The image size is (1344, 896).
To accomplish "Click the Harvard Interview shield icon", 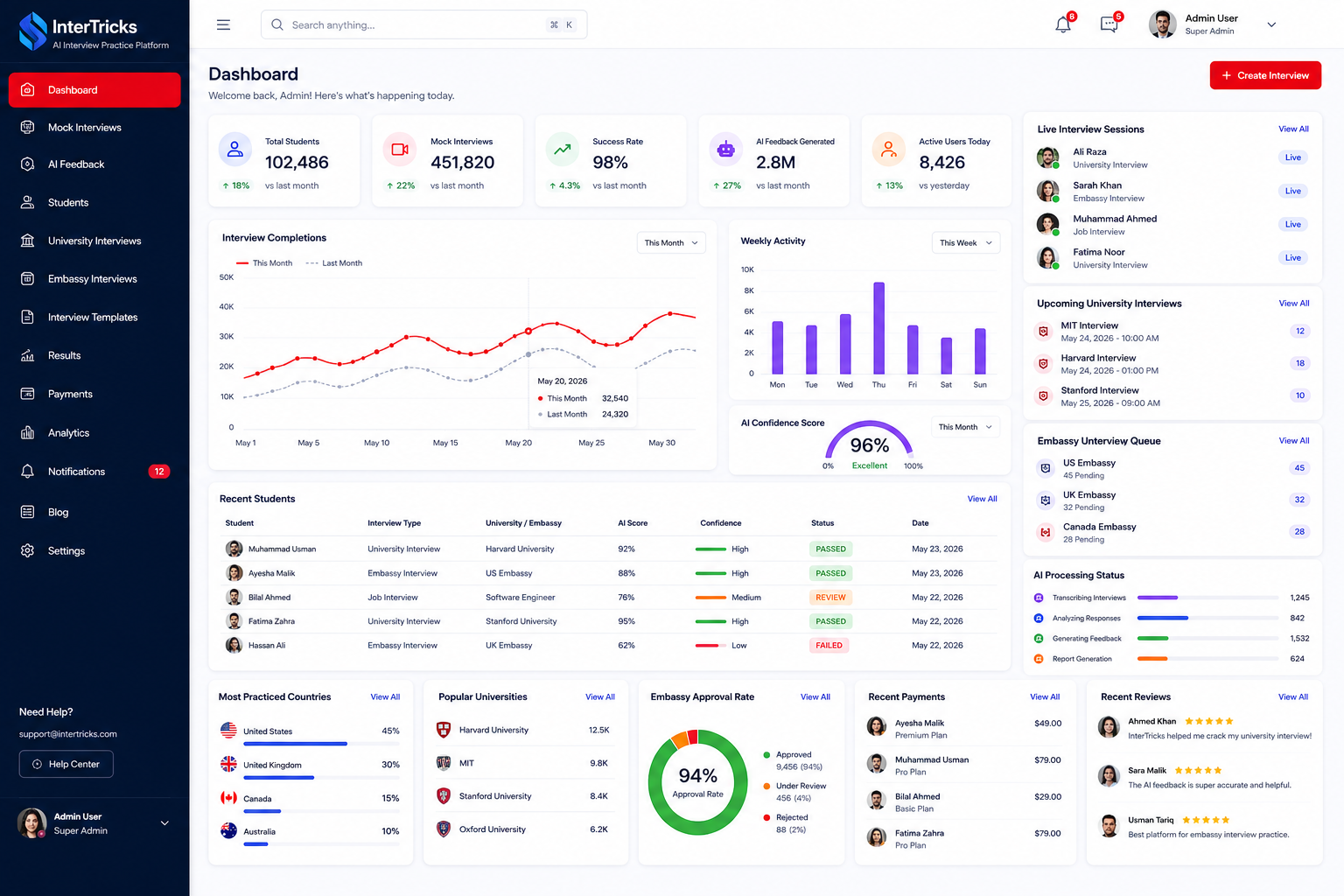I will [x=1043, y=364].
